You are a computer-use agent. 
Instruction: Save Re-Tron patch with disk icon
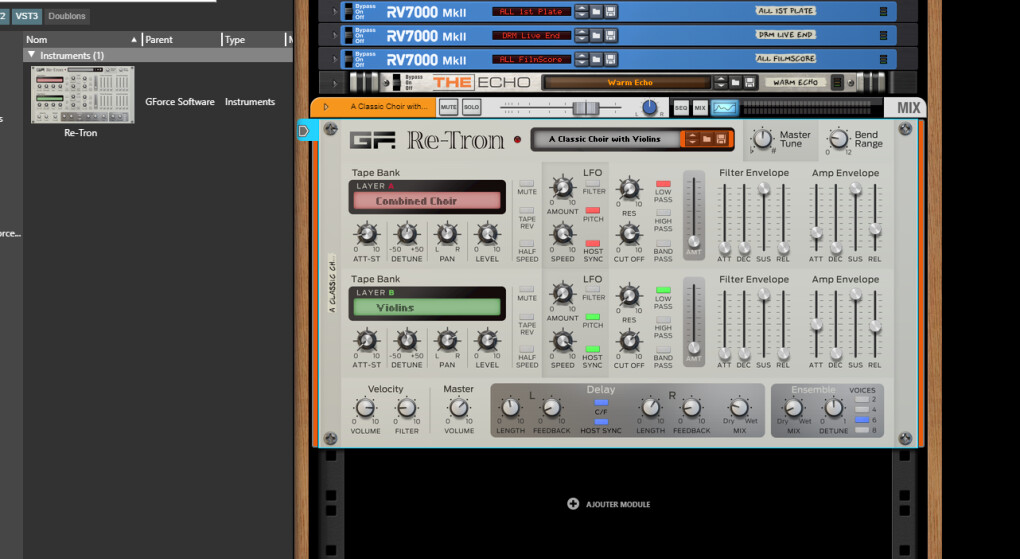pyautogui.click(x=721, y=139)
